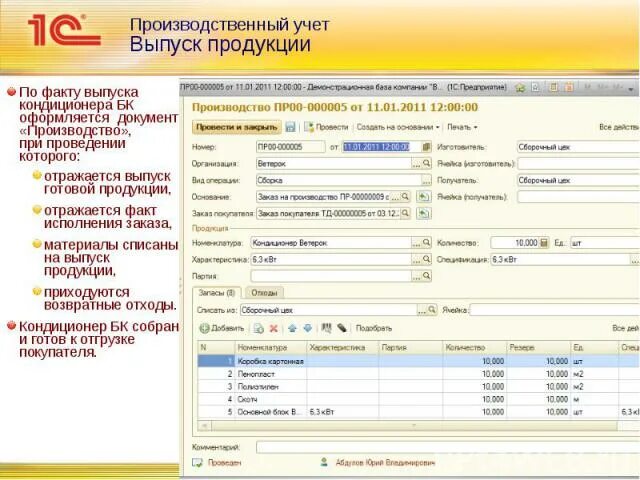The width and height of the screenshot is (640, 480).
Task: Click the Характеристика column header in the table
Action: 343,348
